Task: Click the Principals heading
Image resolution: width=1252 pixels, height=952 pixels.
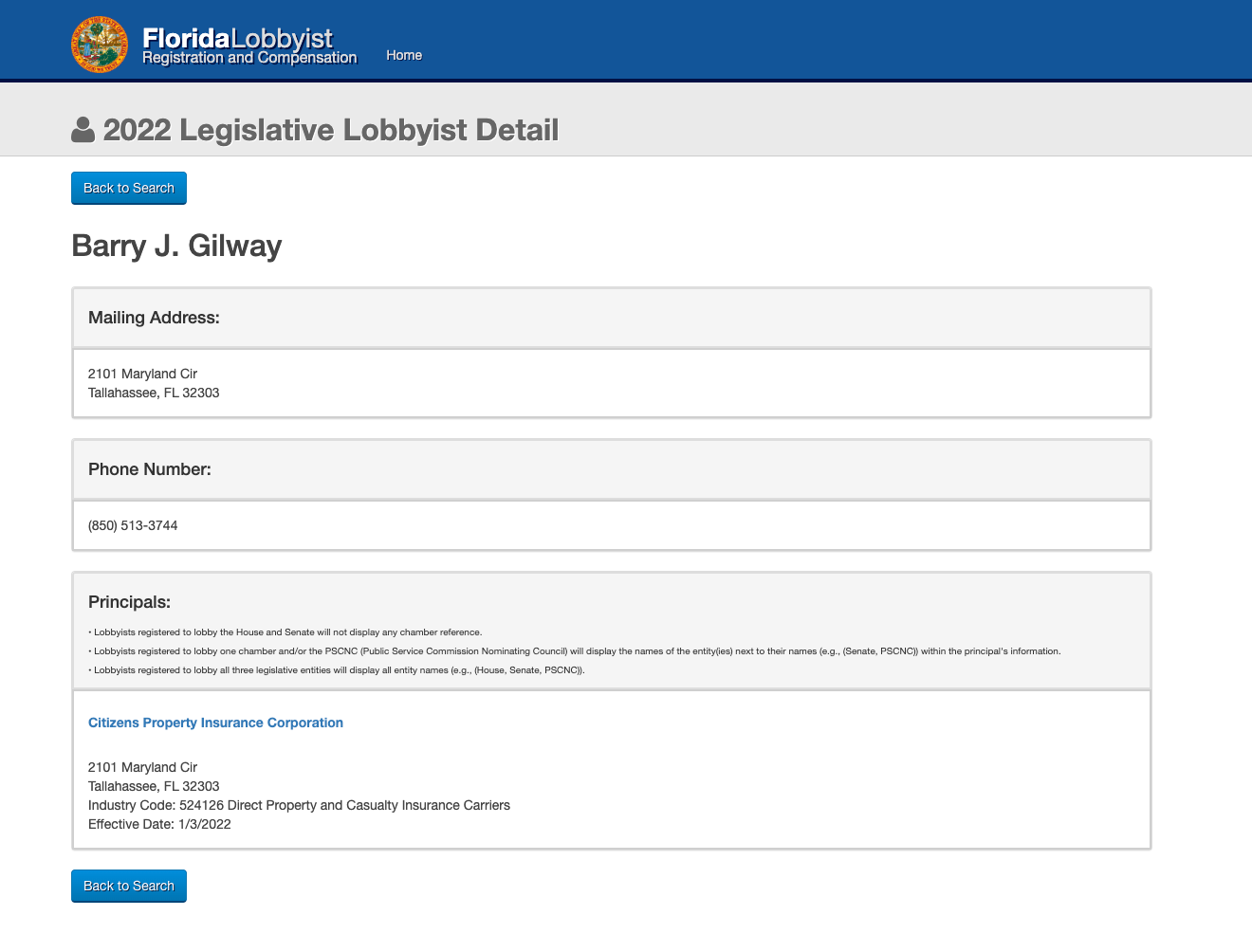Action: coord(129,602)
